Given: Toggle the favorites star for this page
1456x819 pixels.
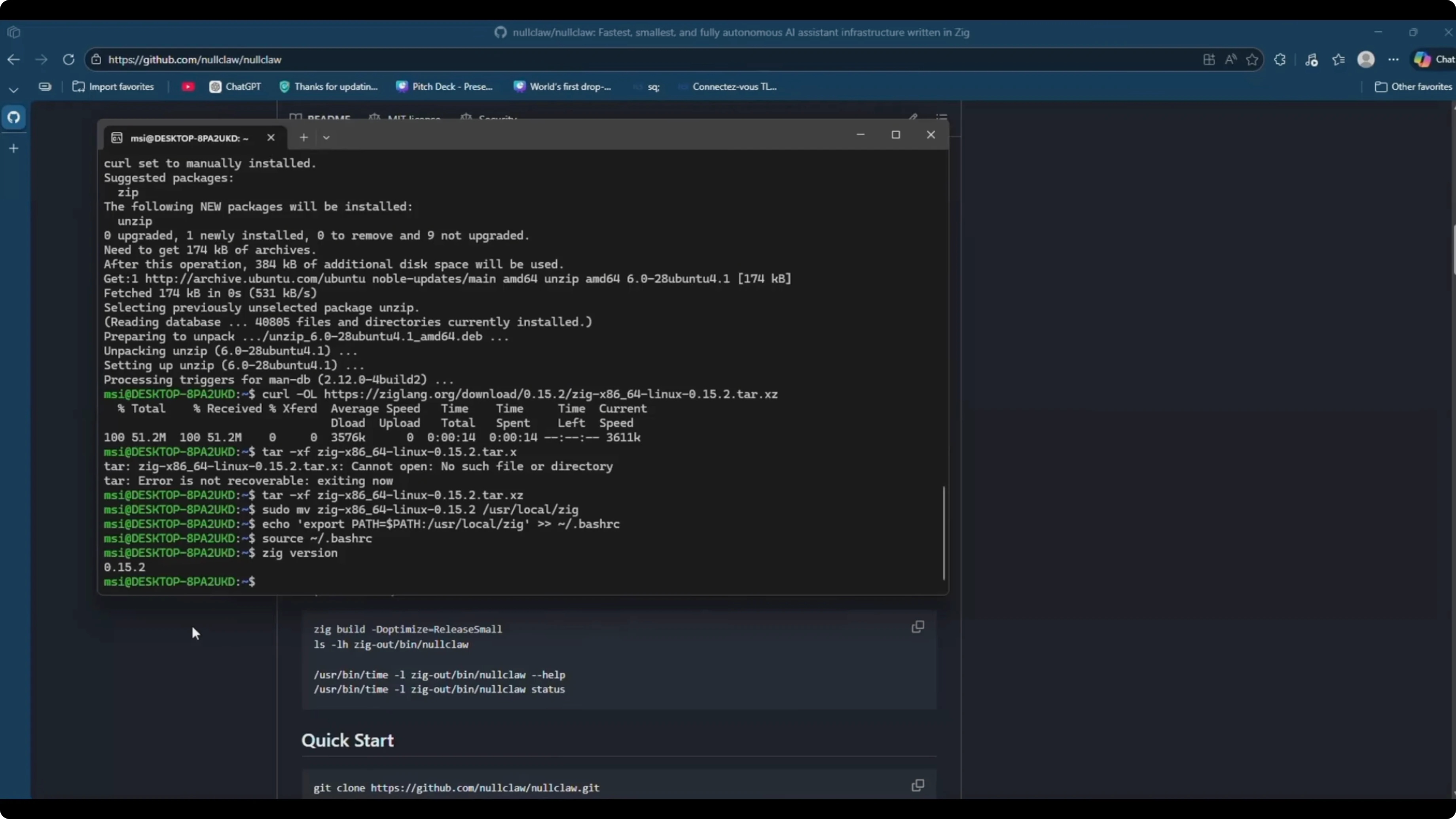Looking at the screenshot, I should (1252, 59).
